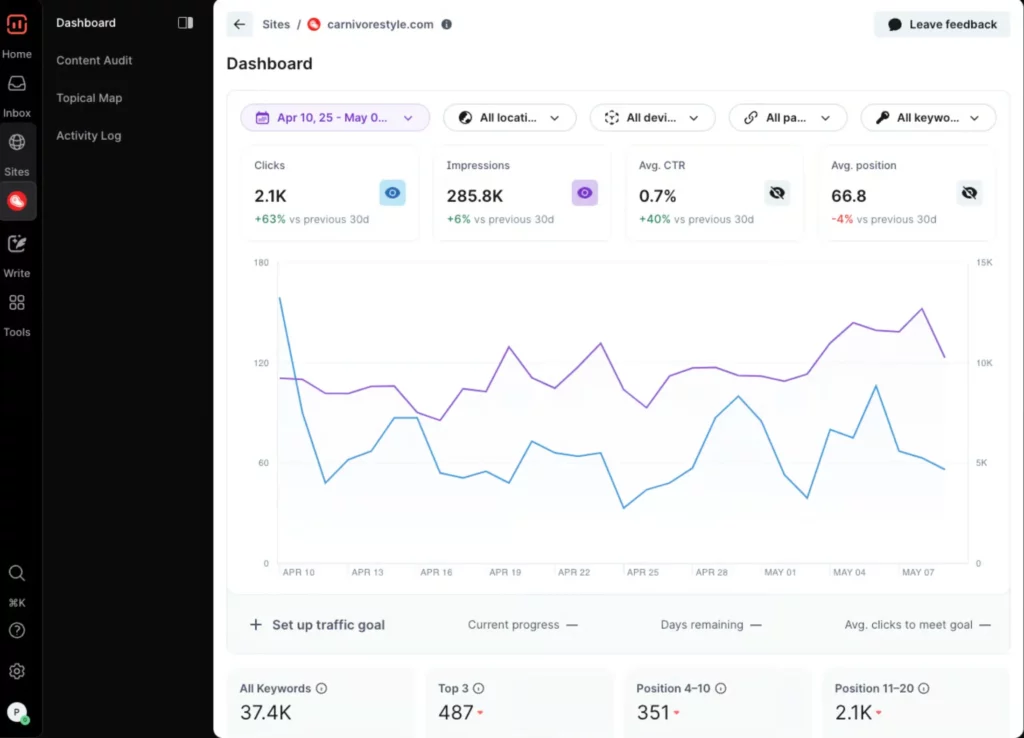Click info icon beside Top 3

click(479, 688)
